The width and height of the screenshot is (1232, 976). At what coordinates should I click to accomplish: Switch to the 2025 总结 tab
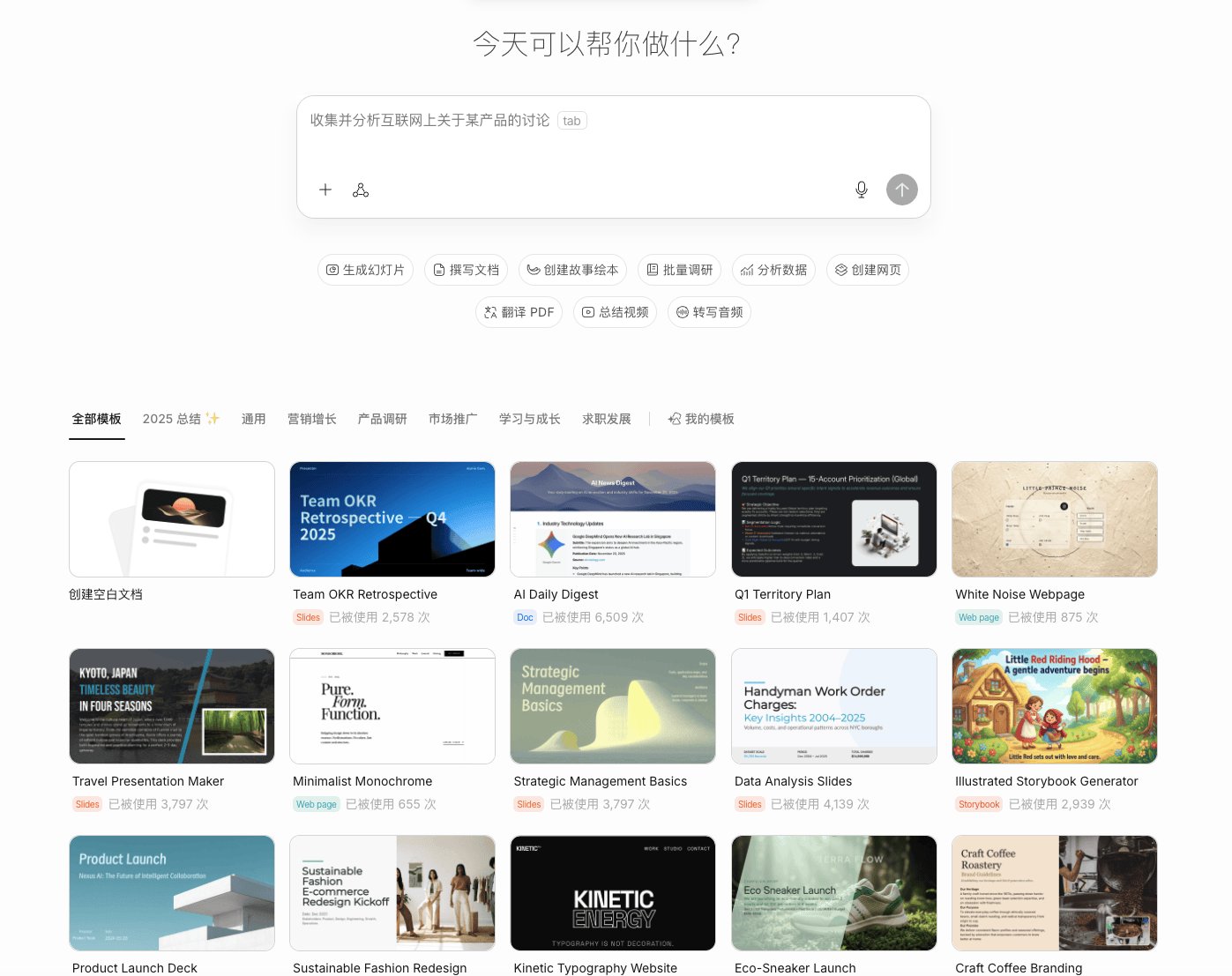(x=181, y=419)
